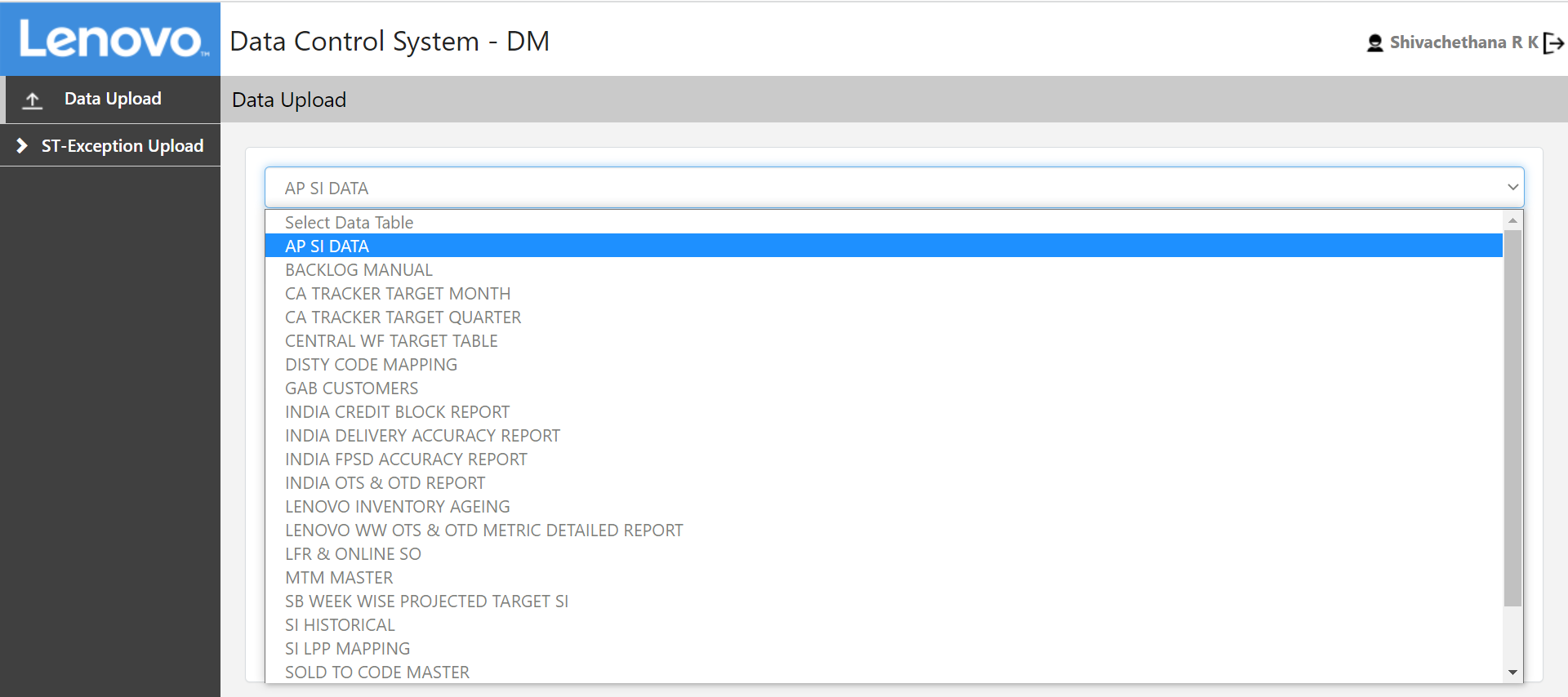Image resolution: width=1568 pixels, height=697 pixels.
Task: Expand the ST-Exception Upload chevron
Action: point(22,146)
